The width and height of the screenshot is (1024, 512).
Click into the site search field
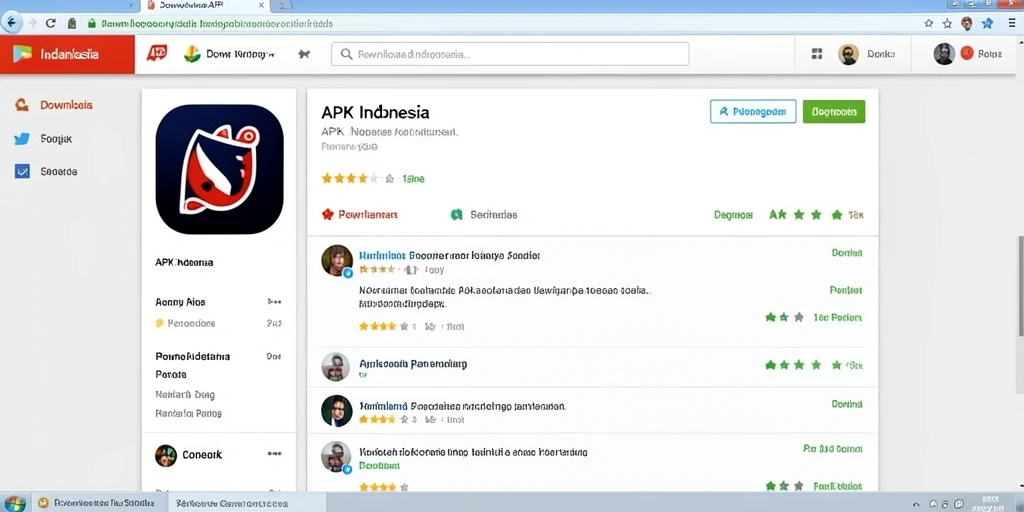510,54
